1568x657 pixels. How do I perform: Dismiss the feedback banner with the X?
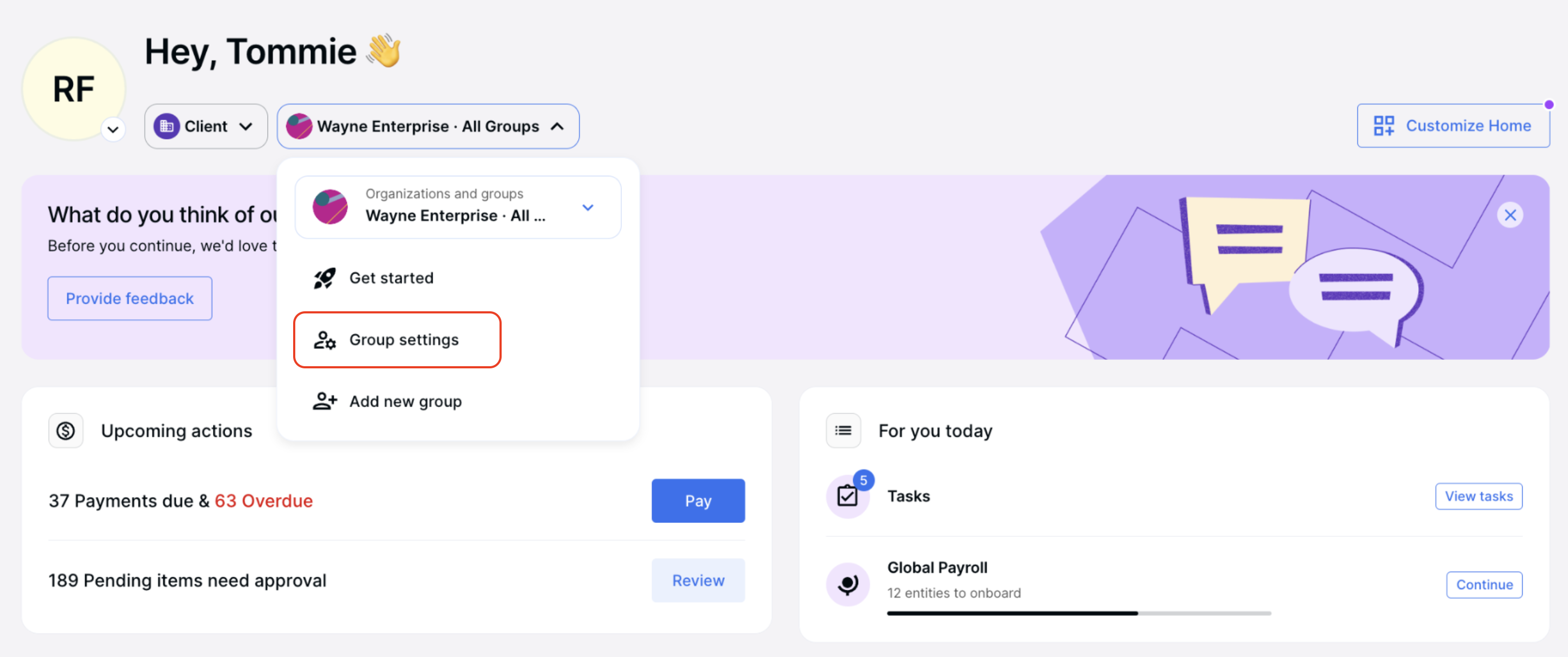click(1510, 214)
